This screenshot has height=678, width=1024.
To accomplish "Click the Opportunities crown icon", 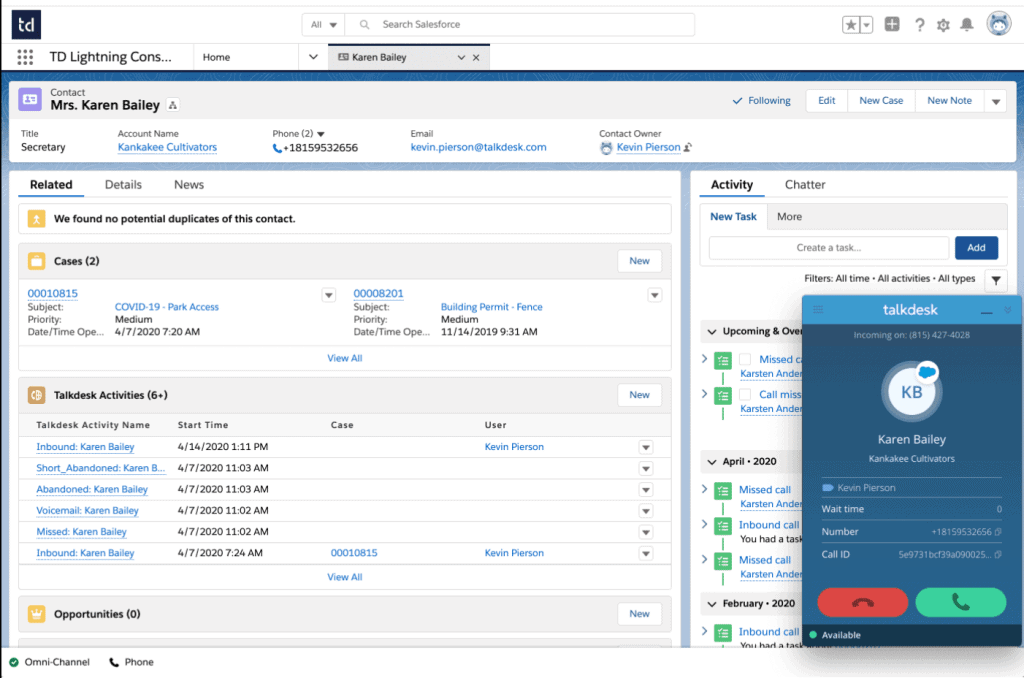I will click(x=37, y=614).
